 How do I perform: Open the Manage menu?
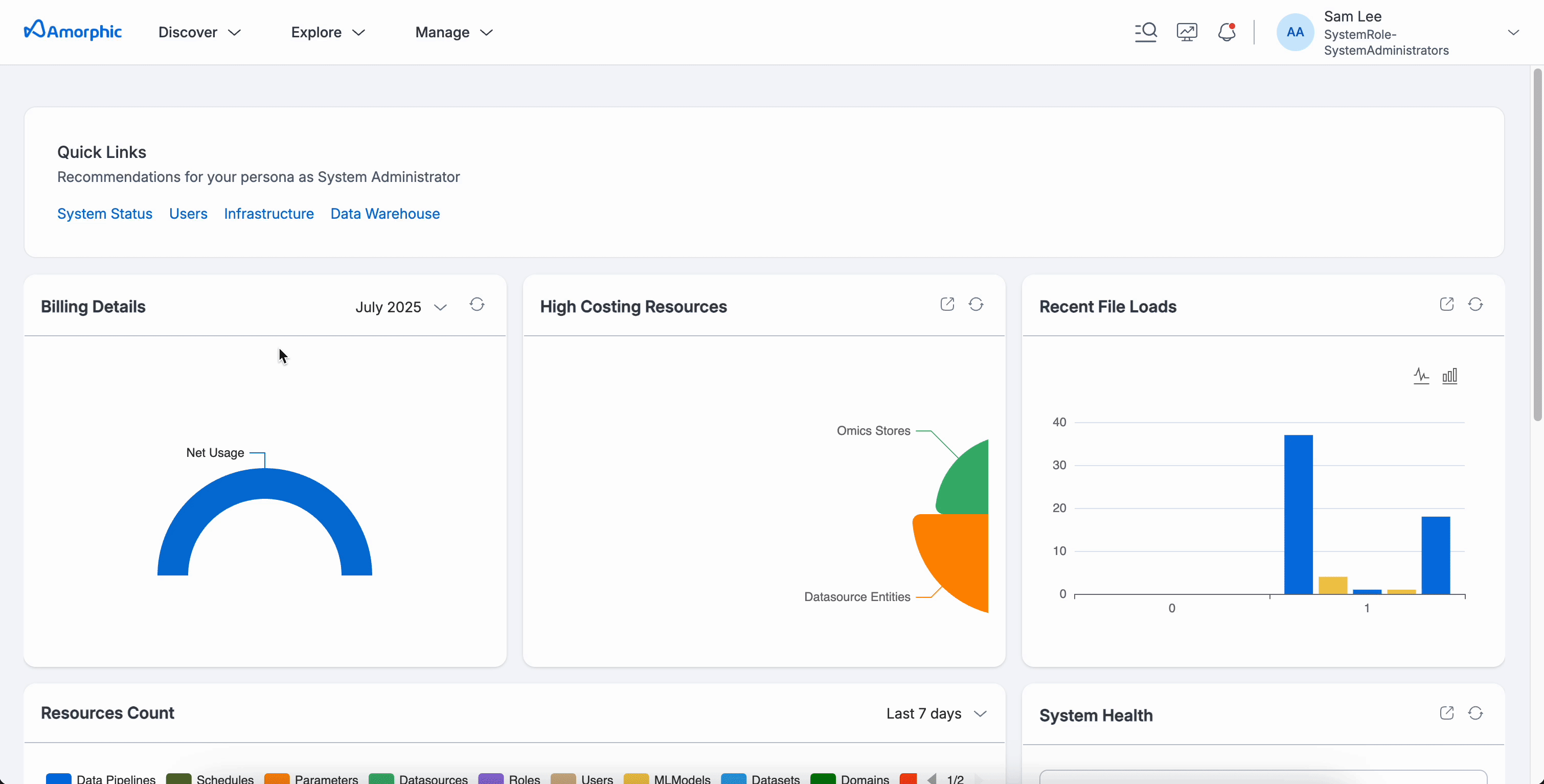[453, 32]
